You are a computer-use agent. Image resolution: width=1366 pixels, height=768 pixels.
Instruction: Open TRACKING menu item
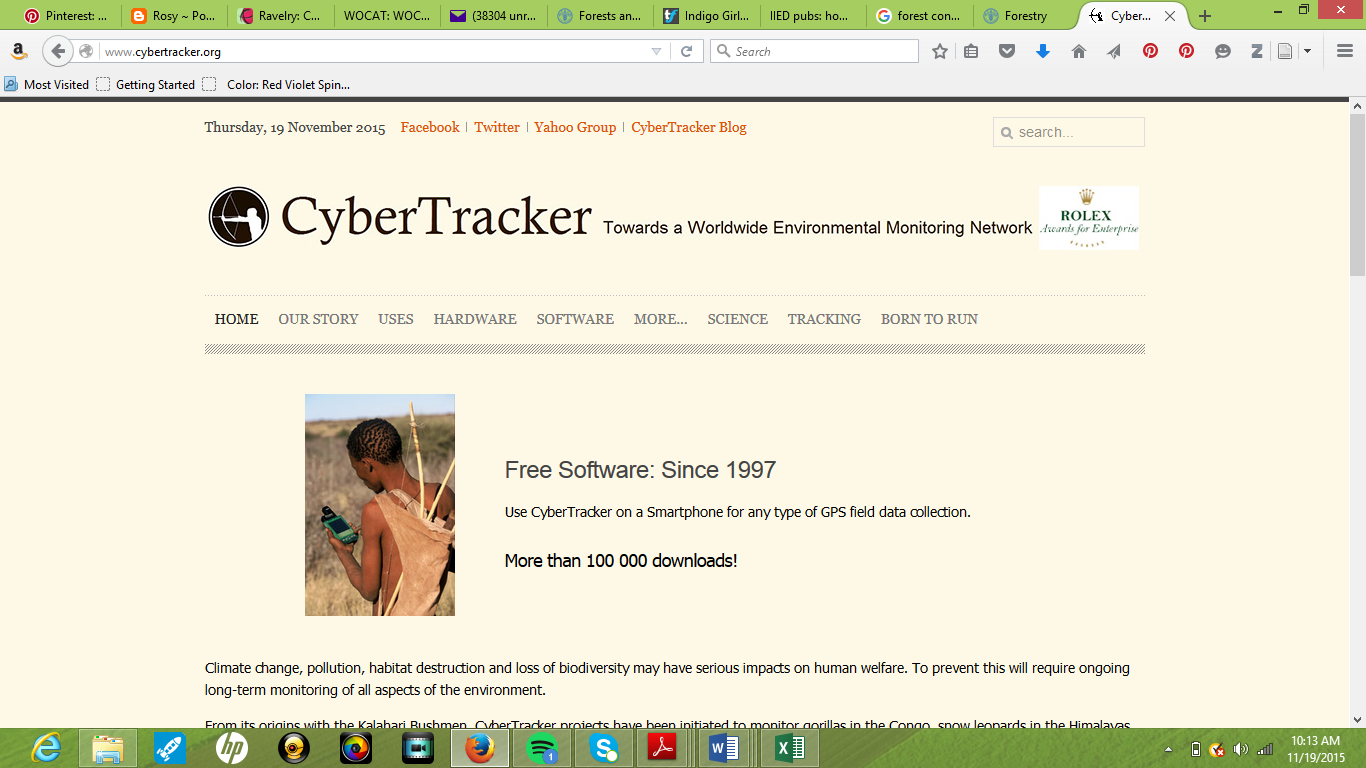824,319
